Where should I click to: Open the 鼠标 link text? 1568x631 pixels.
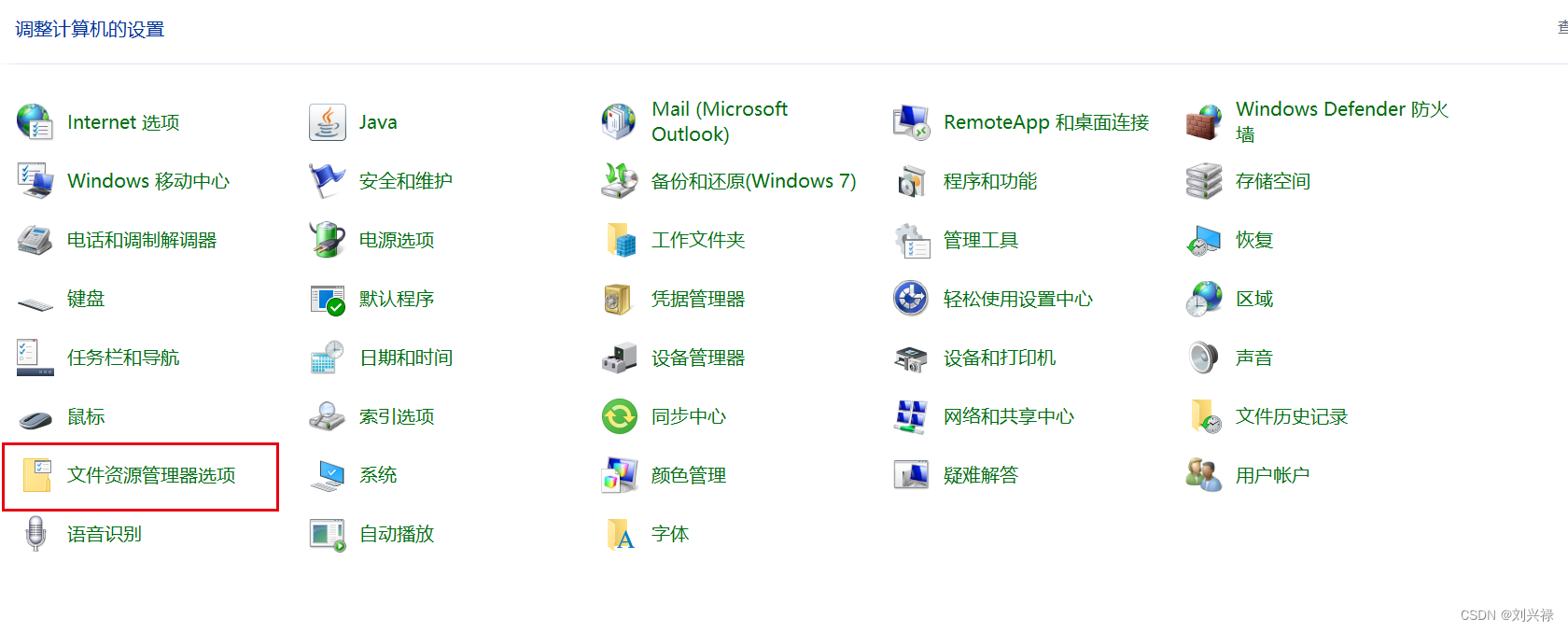tap(86, 416)
